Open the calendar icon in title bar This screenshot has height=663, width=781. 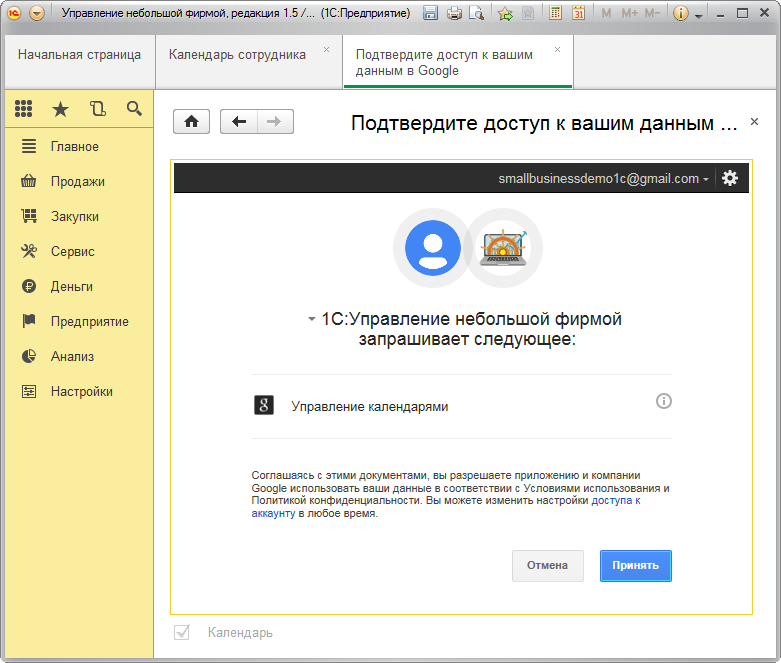[578, 13]
